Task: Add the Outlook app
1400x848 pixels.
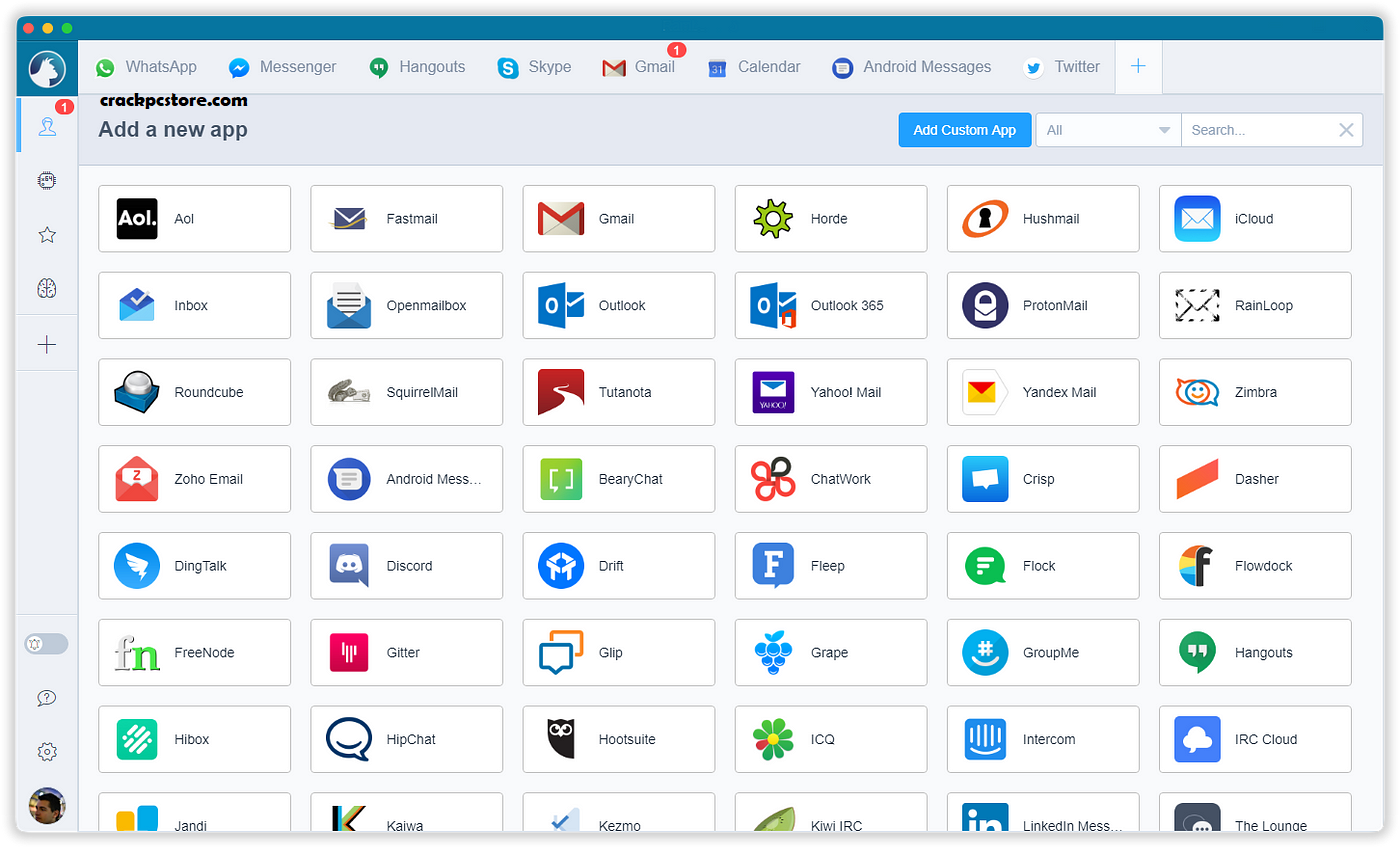Action: [619, 305]
